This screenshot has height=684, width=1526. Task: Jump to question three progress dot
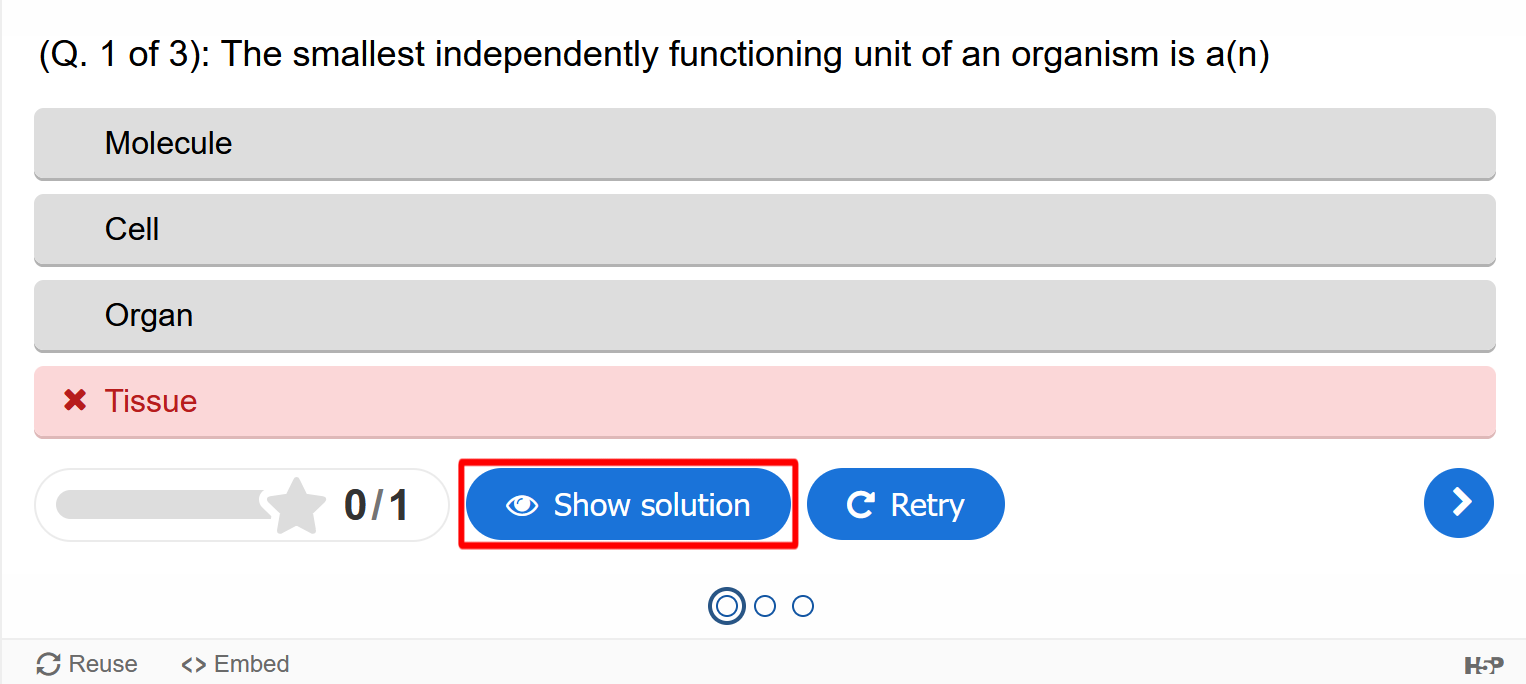pos(803,606)
